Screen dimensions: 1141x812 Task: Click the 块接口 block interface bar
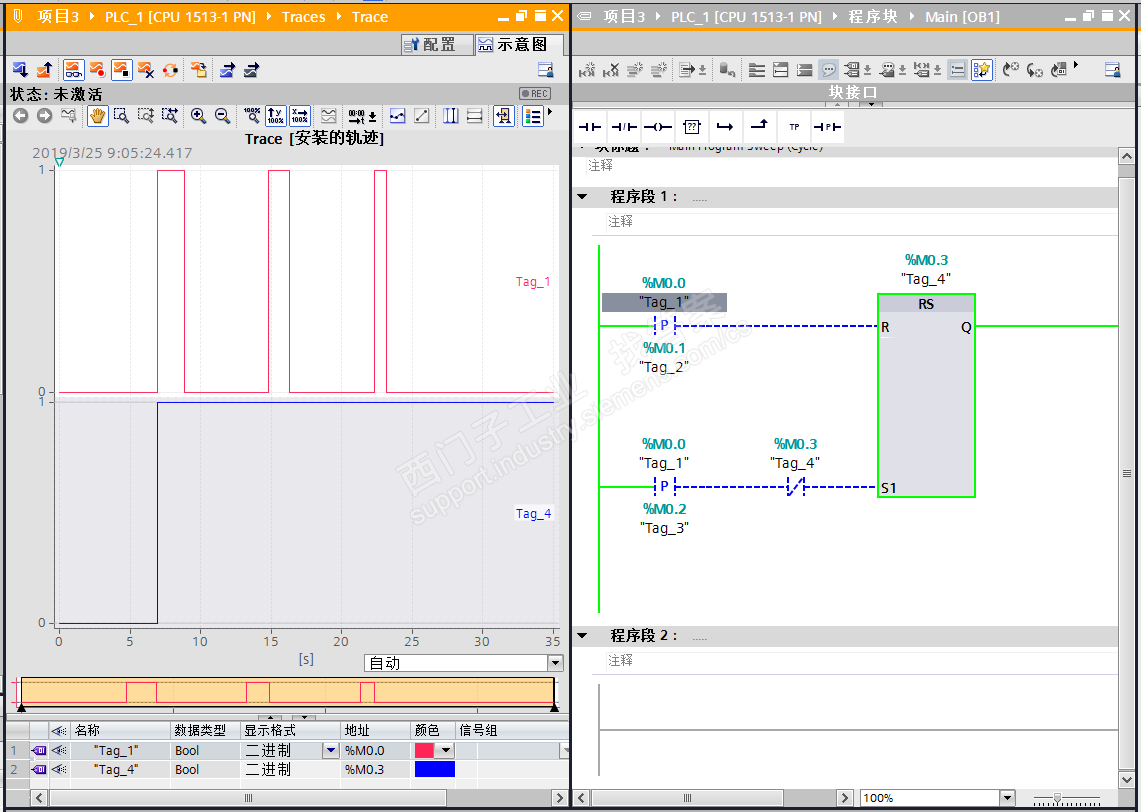pyautogui.click(x=853, y=92)
